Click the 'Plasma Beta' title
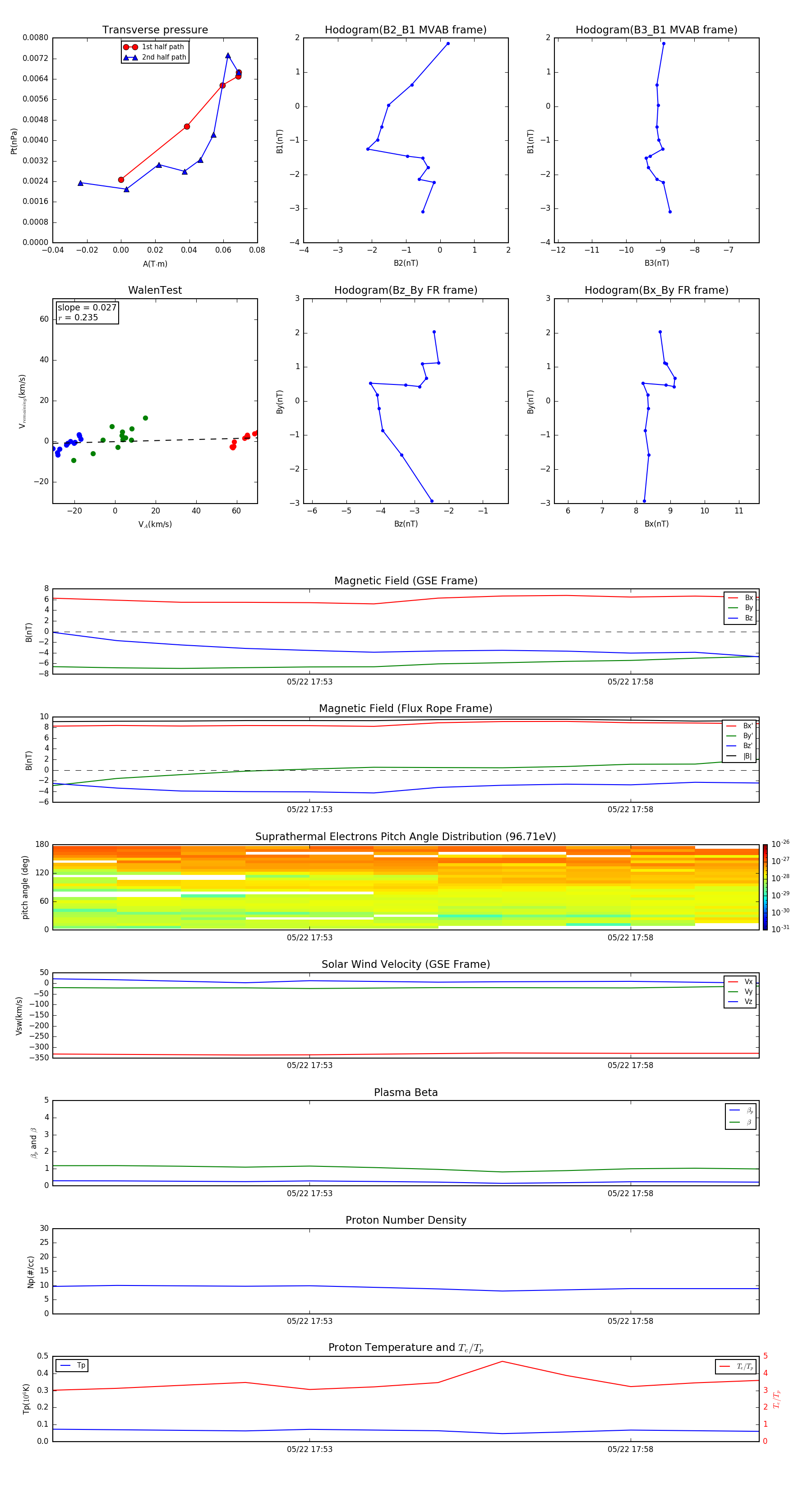Screen dimensions: 812x1489 pyautogui.click(x=406, y=1092)
